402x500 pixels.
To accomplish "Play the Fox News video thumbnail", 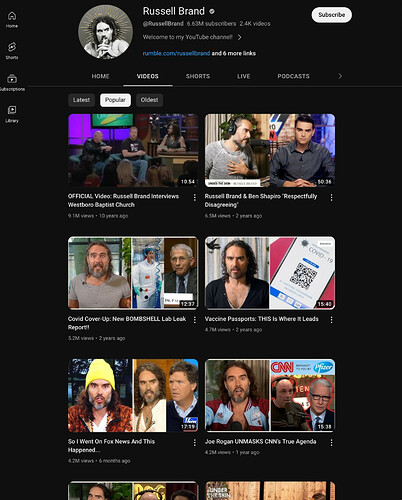I will coord(133,395).
